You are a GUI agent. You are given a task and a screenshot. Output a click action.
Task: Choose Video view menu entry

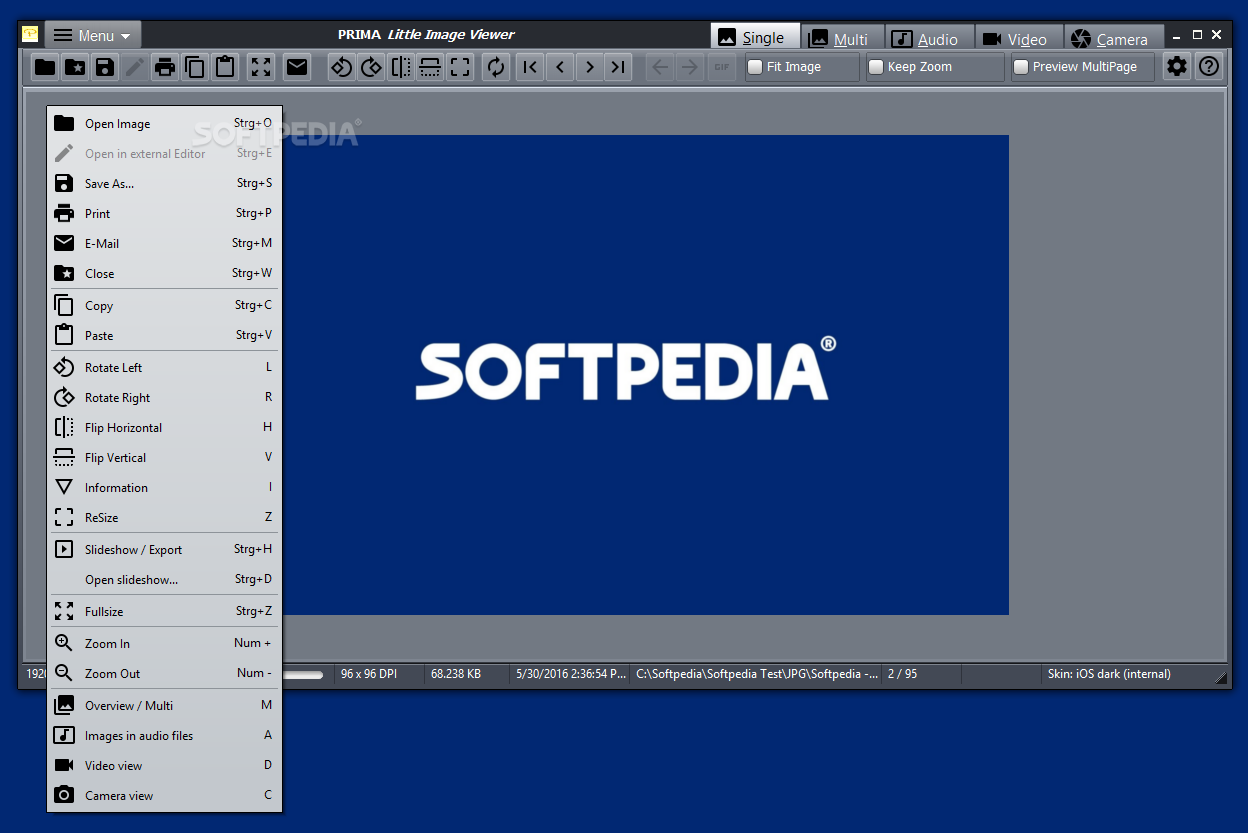point(165,766)
